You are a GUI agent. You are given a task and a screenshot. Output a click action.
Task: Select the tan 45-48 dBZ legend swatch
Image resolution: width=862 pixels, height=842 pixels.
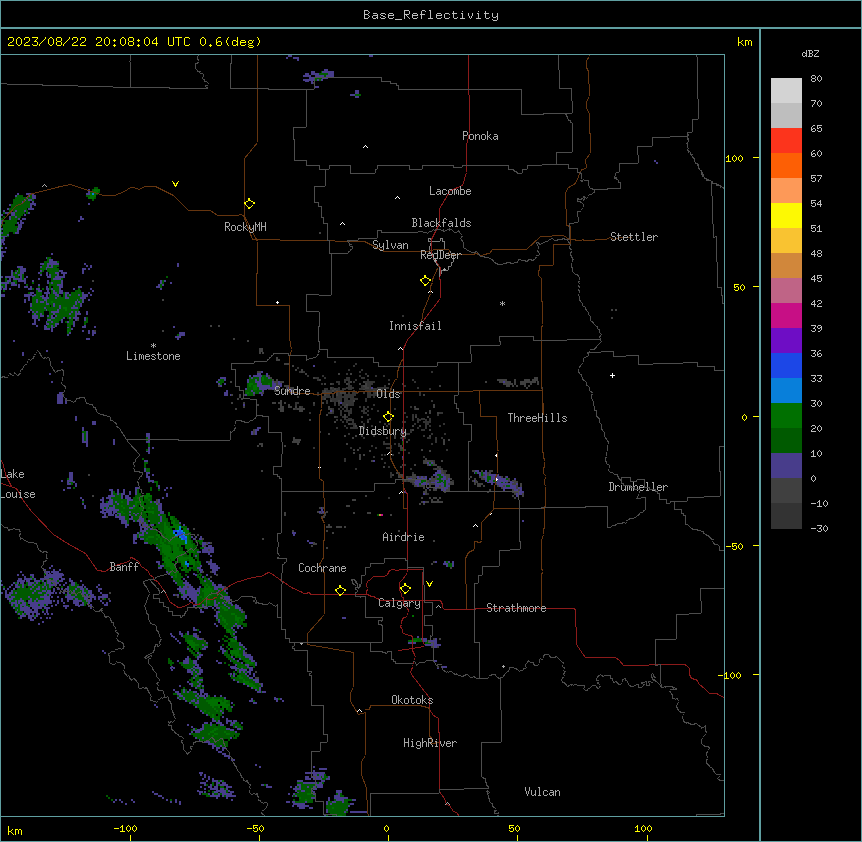coord(786,265)
